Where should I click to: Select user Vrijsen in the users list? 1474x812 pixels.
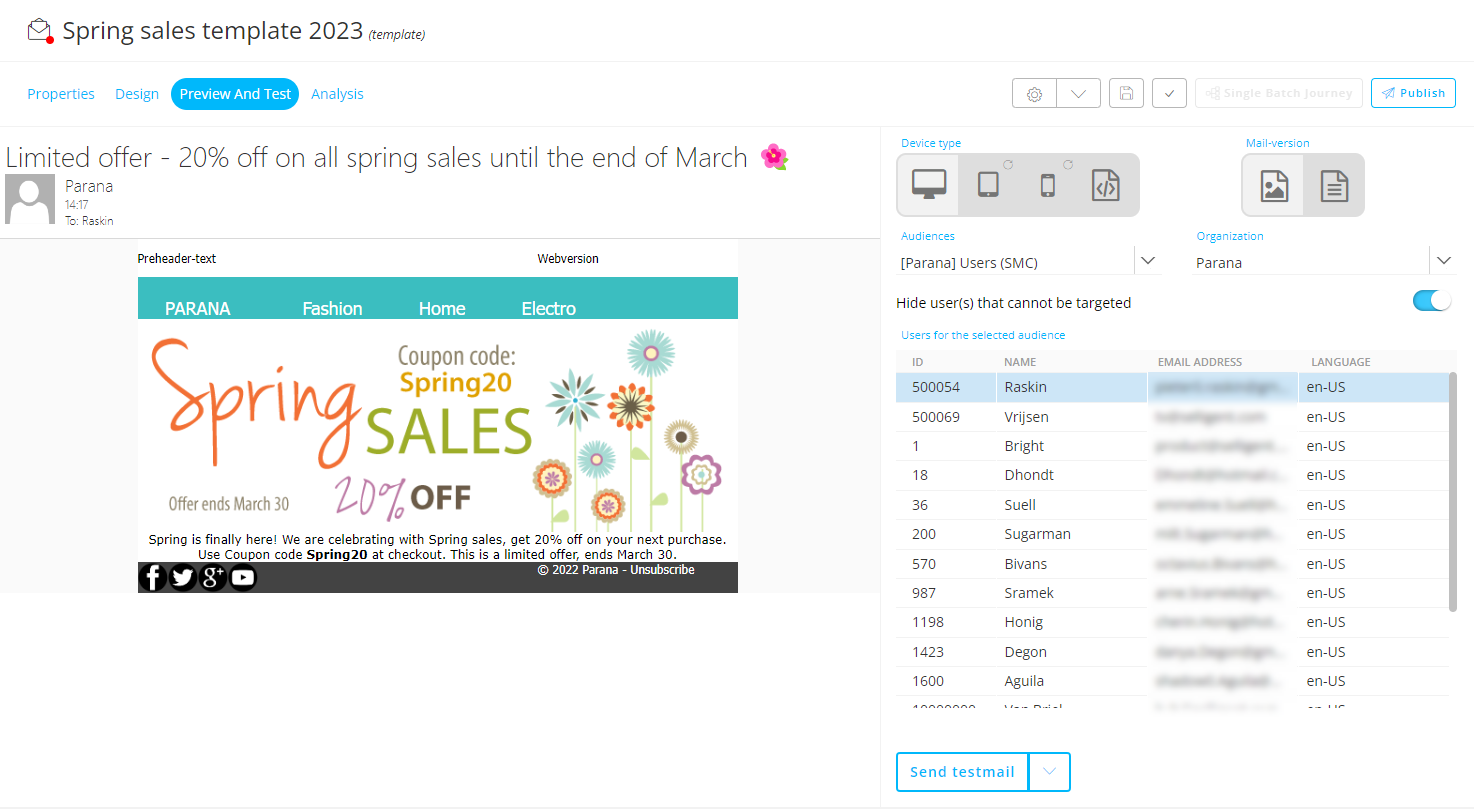[1026, 417]
